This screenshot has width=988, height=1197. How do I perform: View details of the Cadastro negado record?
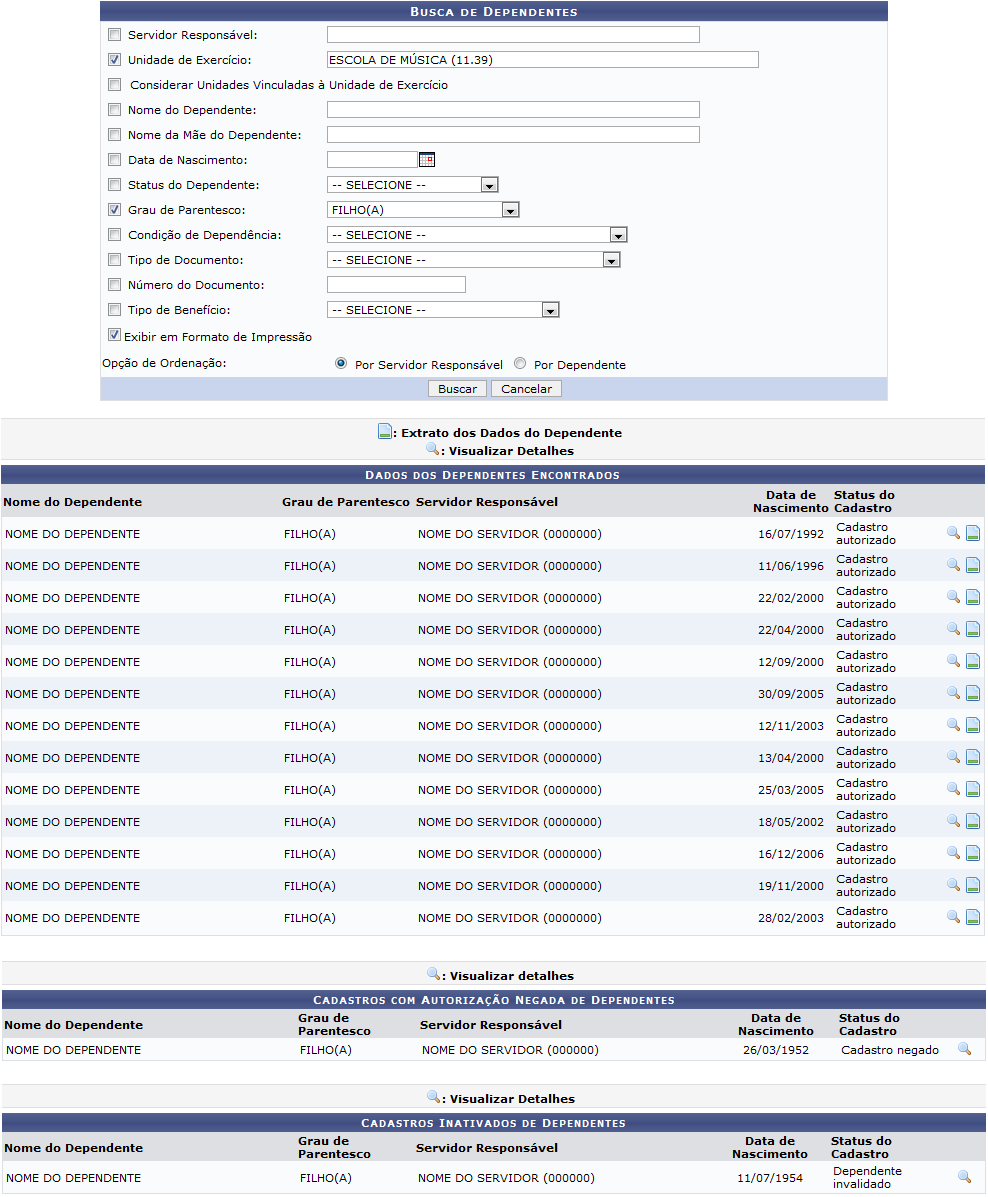click(964, 1049)
